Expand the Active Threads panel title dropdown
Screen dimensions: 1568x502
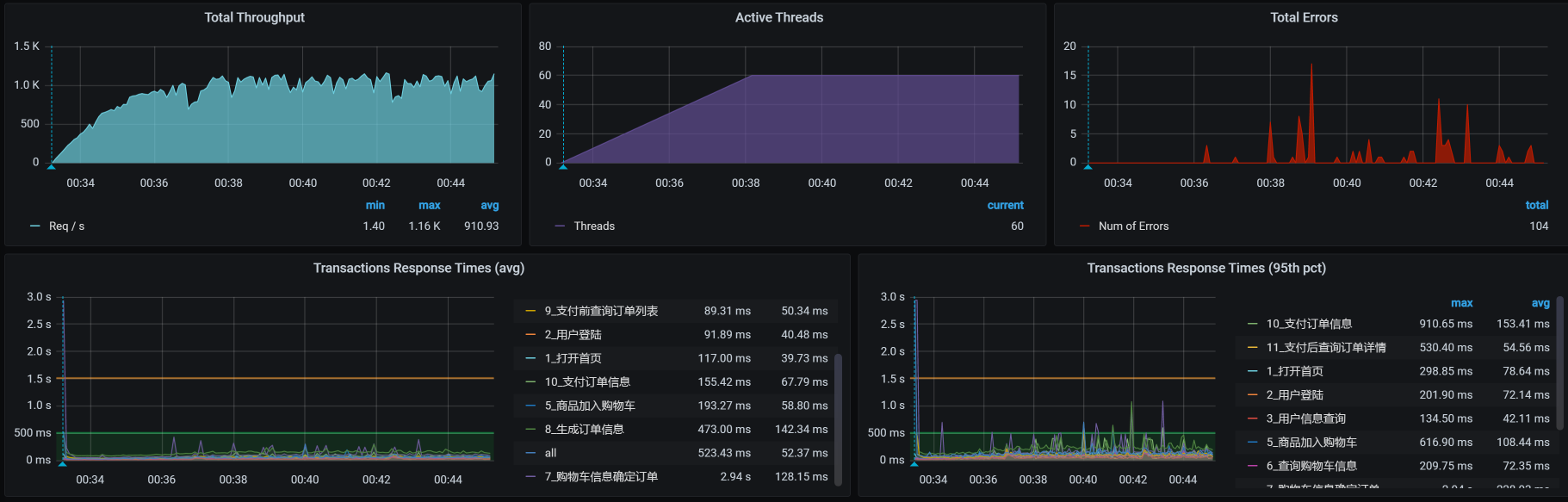point(778,17)
